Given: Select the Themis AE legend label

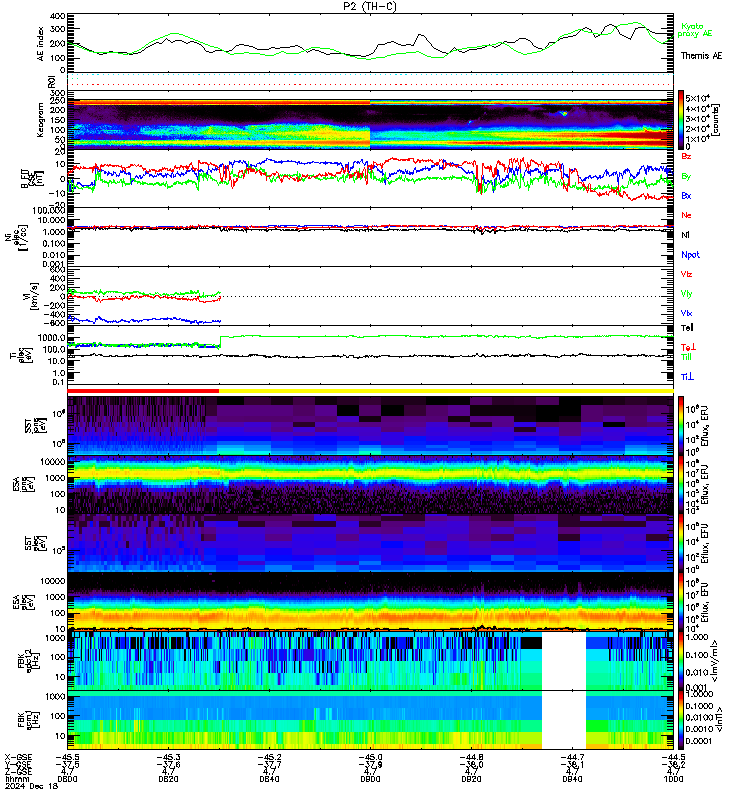Looking at the screenshot, I should pos(702,56).
